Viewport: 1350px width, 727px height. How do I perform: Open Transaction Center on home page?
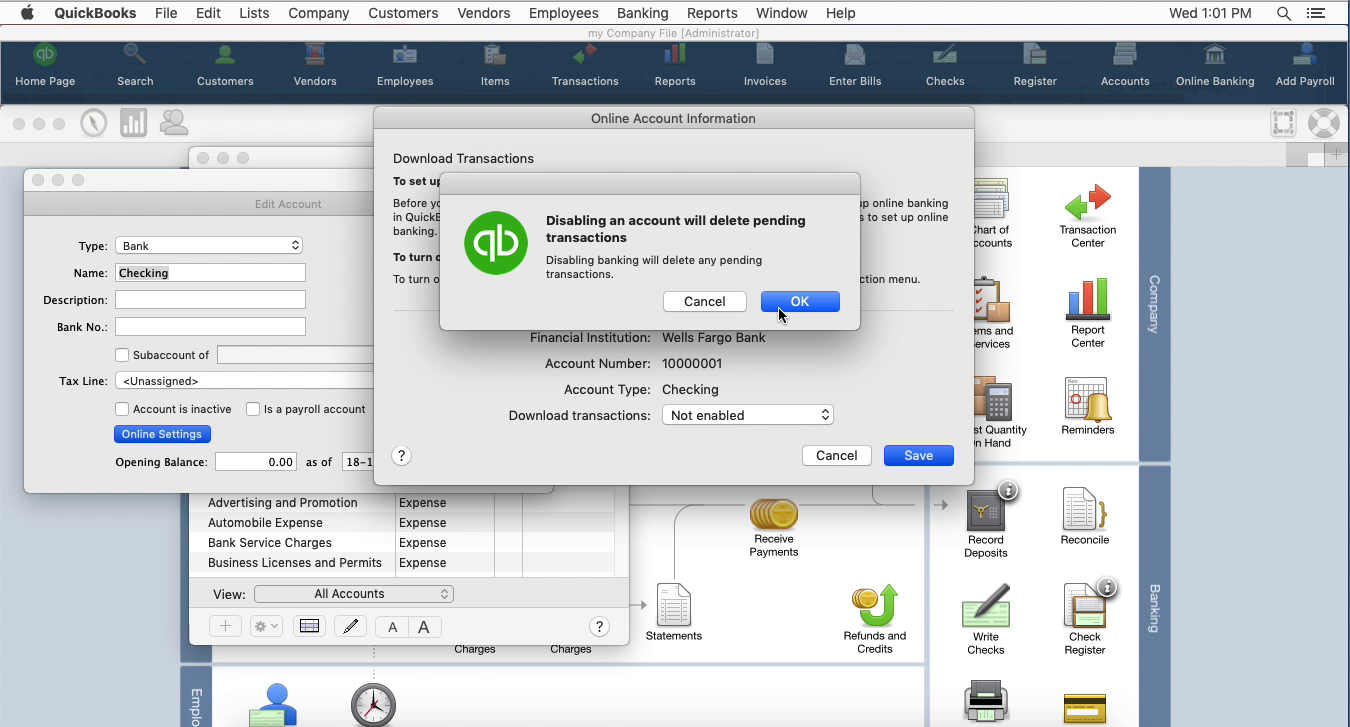click(x=1088, y=215)
